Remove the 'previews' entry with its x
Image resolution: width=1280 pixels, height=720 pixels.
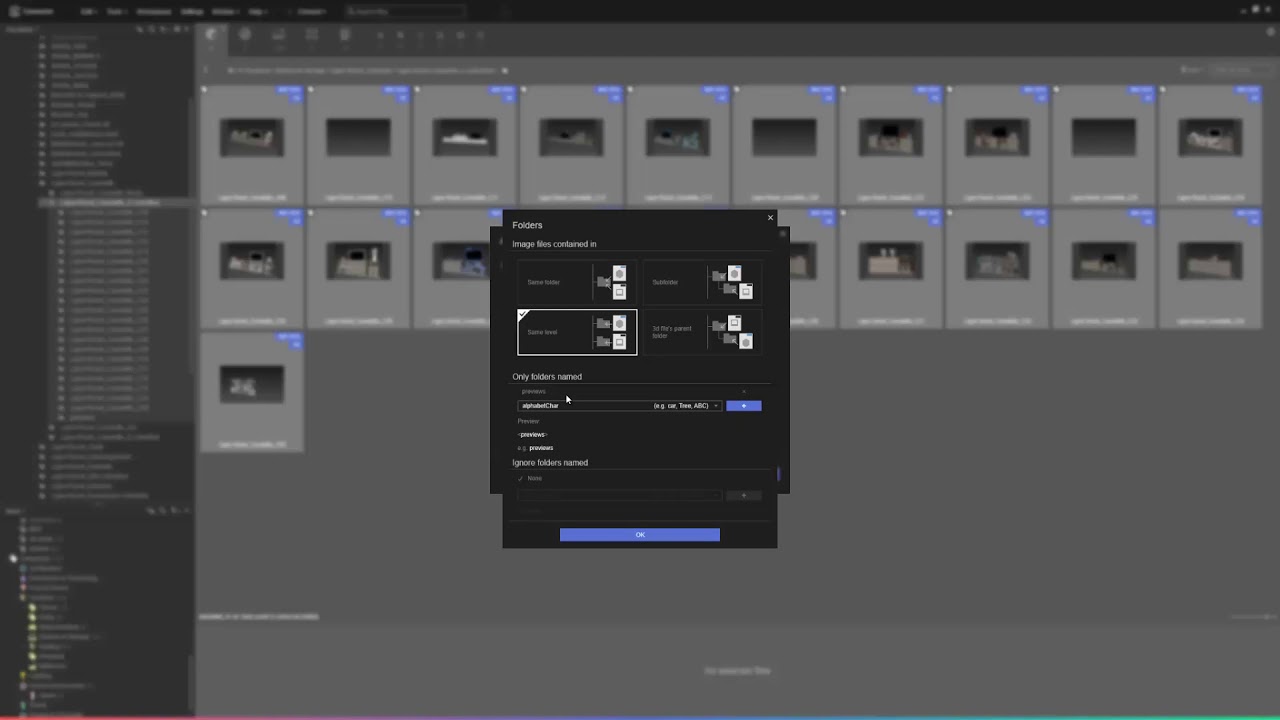[743, 391]
